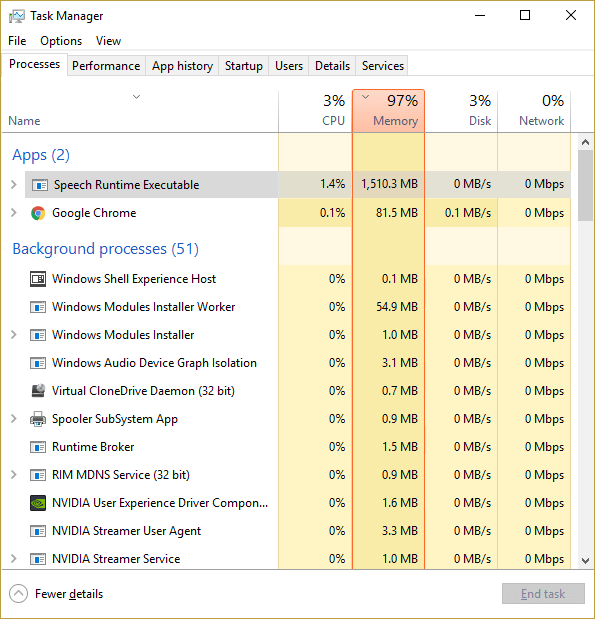Click the 1,510.3 MB memory value
The height and width of the screenshot is (619, 595).
click(389, 184)
